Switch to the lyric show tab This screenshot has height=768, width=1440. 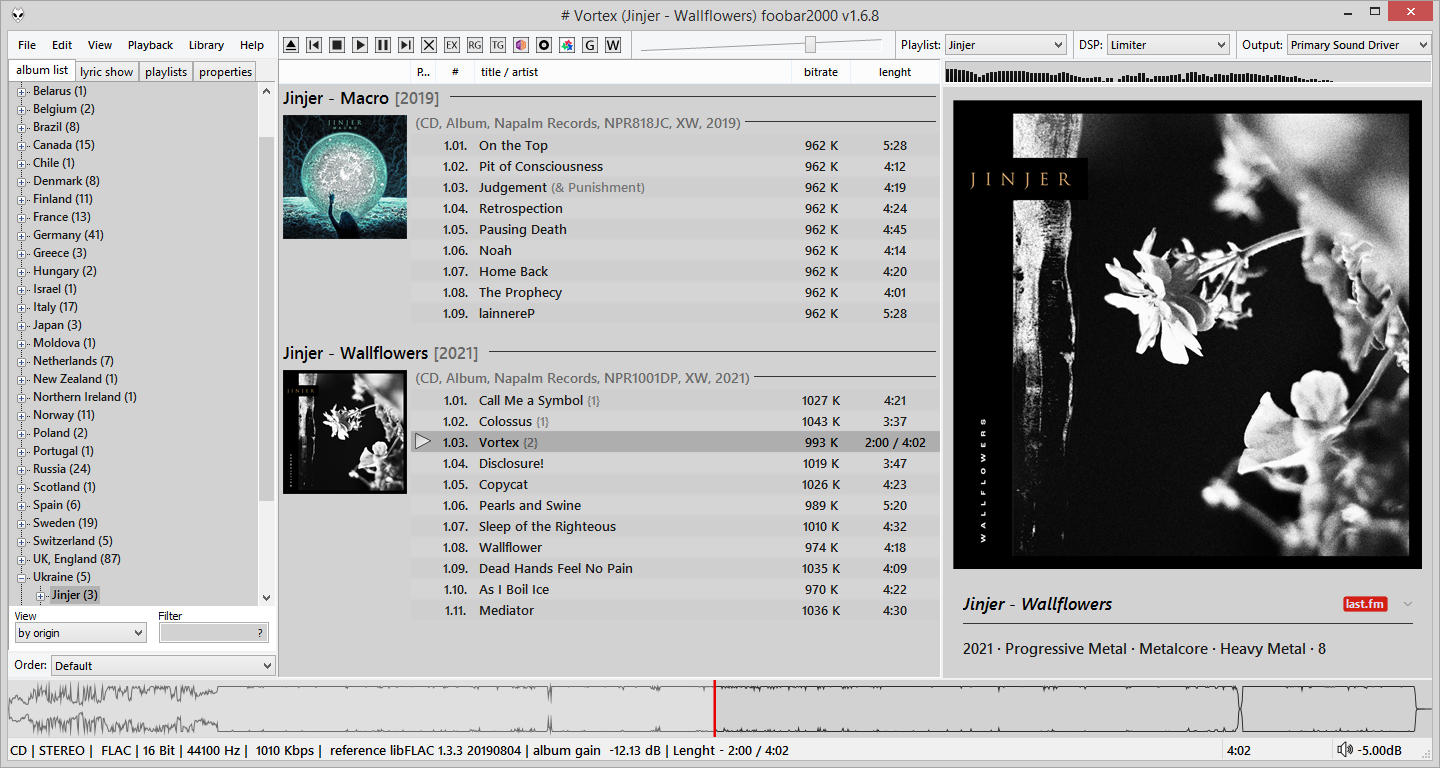pos(106,72)
